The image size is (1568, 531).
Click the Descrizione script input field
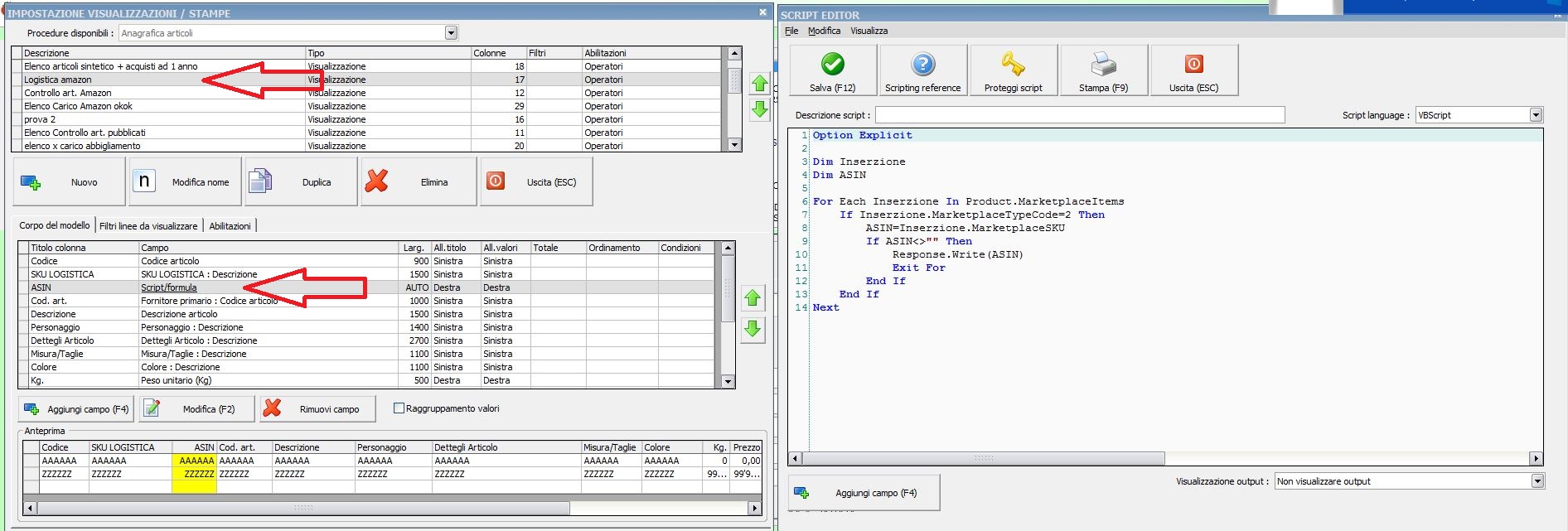tap(1079, 115)
